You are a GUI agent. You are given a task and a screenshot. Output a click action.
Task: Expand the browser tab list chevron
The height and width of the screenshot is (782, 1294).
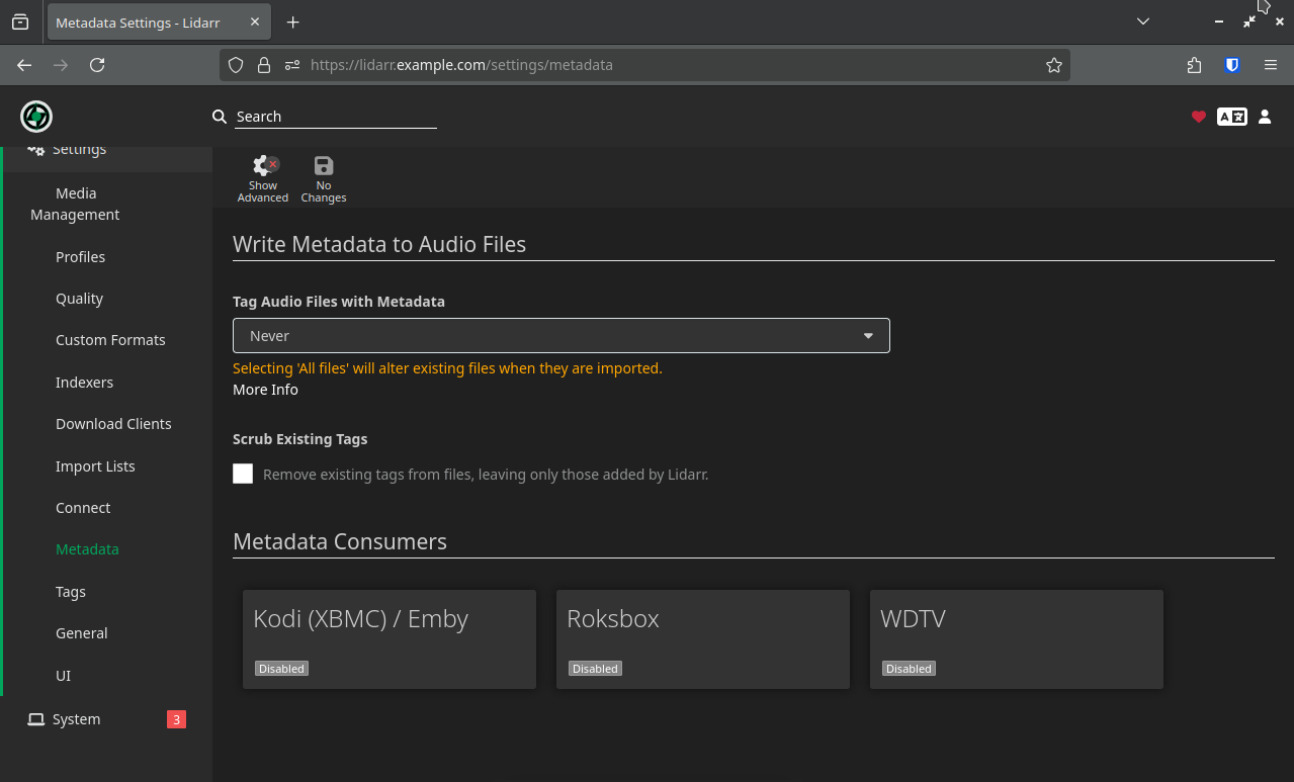[1143, 22]
